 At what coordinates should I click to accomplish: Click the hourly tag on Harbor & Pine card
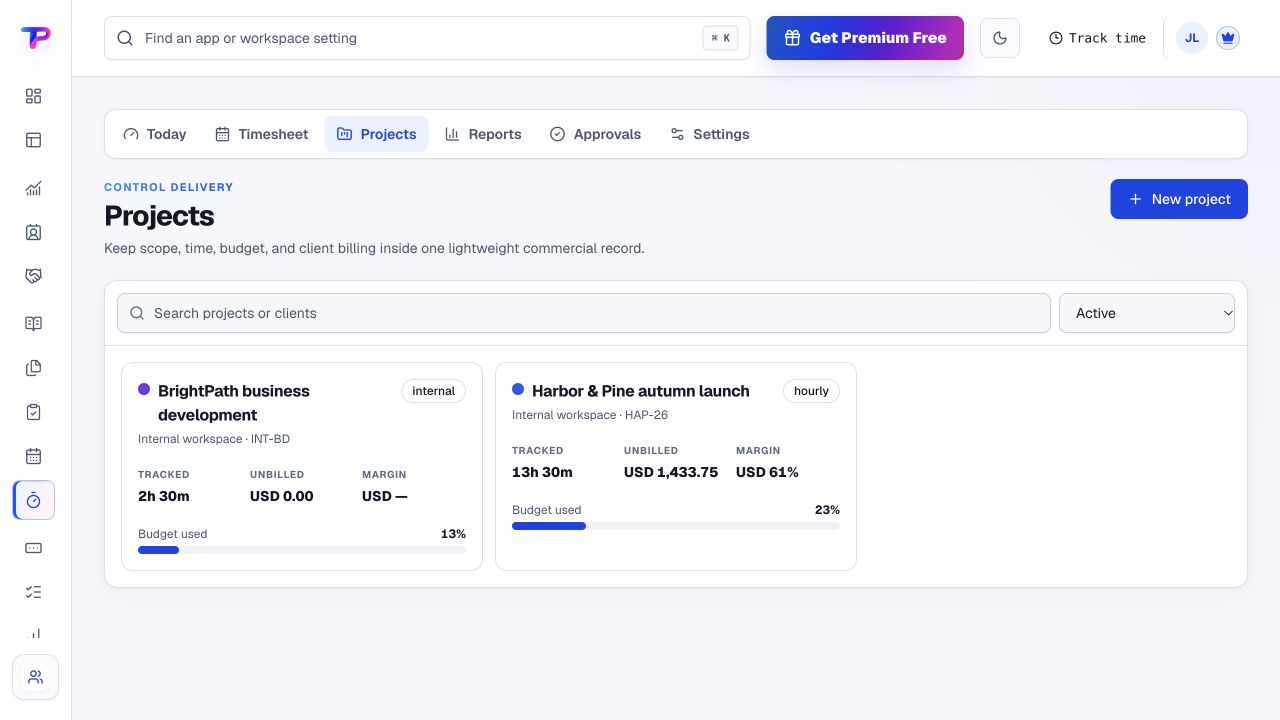click(811, 391)
